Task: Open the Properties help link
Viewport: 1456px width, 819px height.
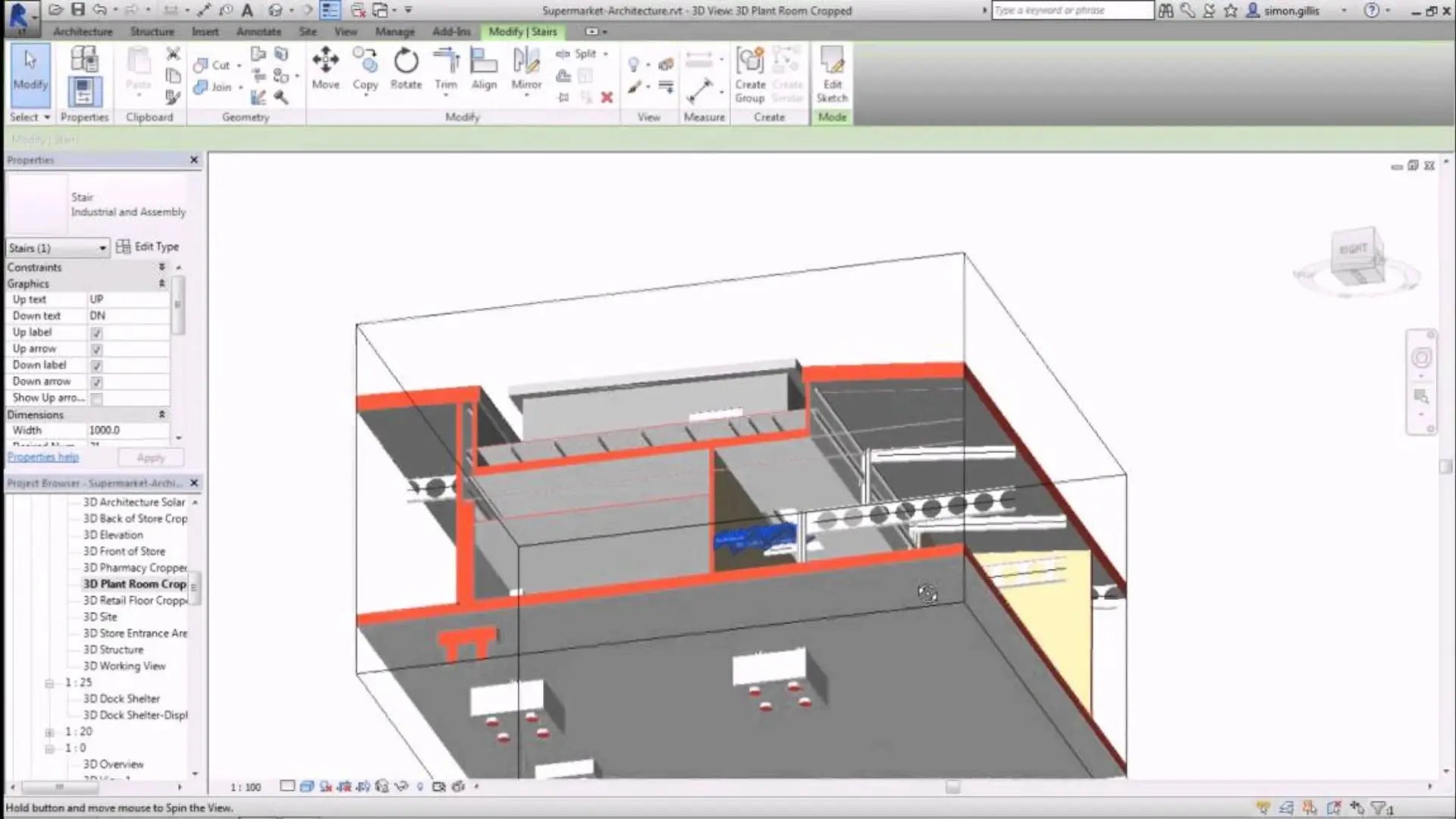Action: point(43,457)
